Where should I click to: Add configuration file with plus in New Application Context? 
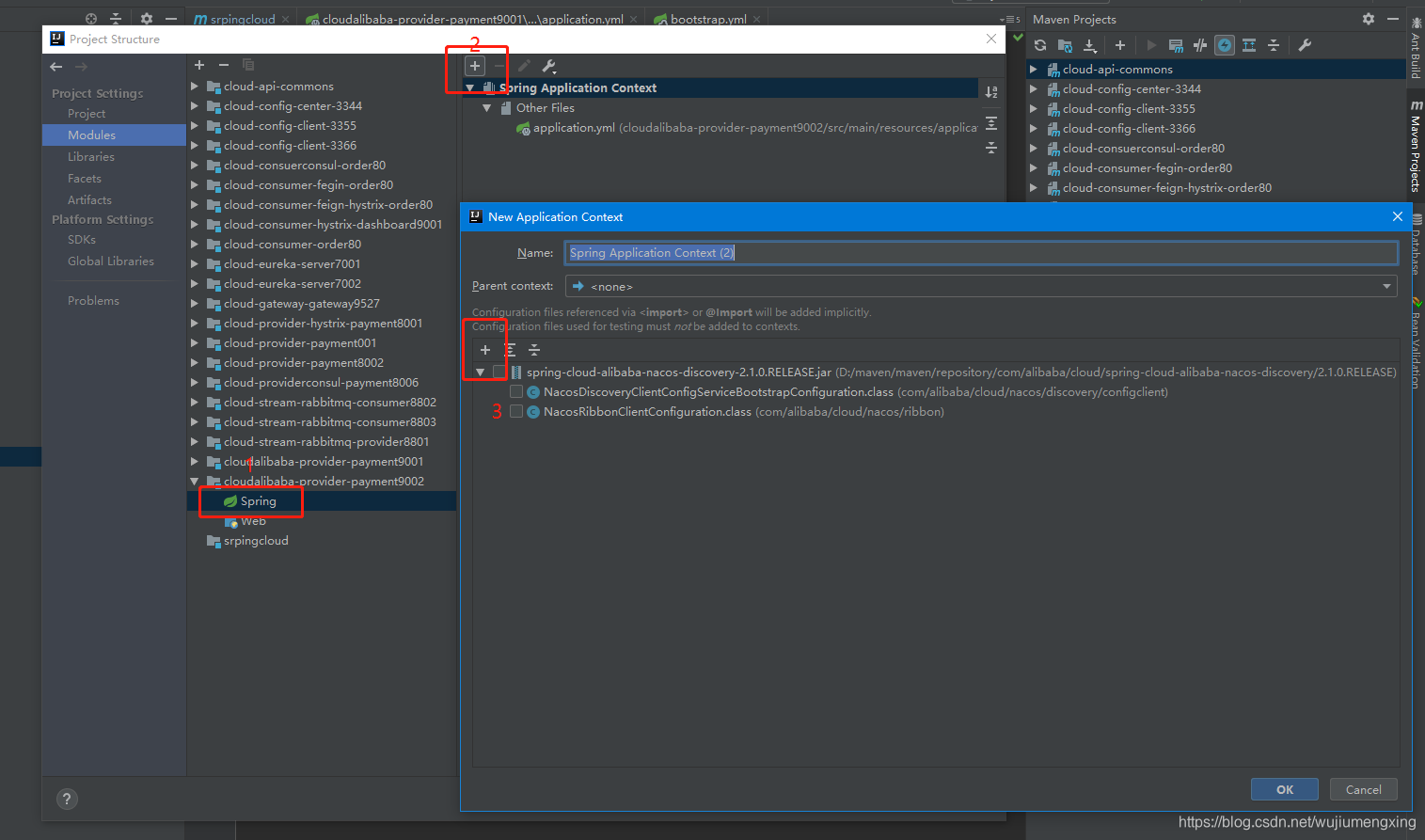485,349
